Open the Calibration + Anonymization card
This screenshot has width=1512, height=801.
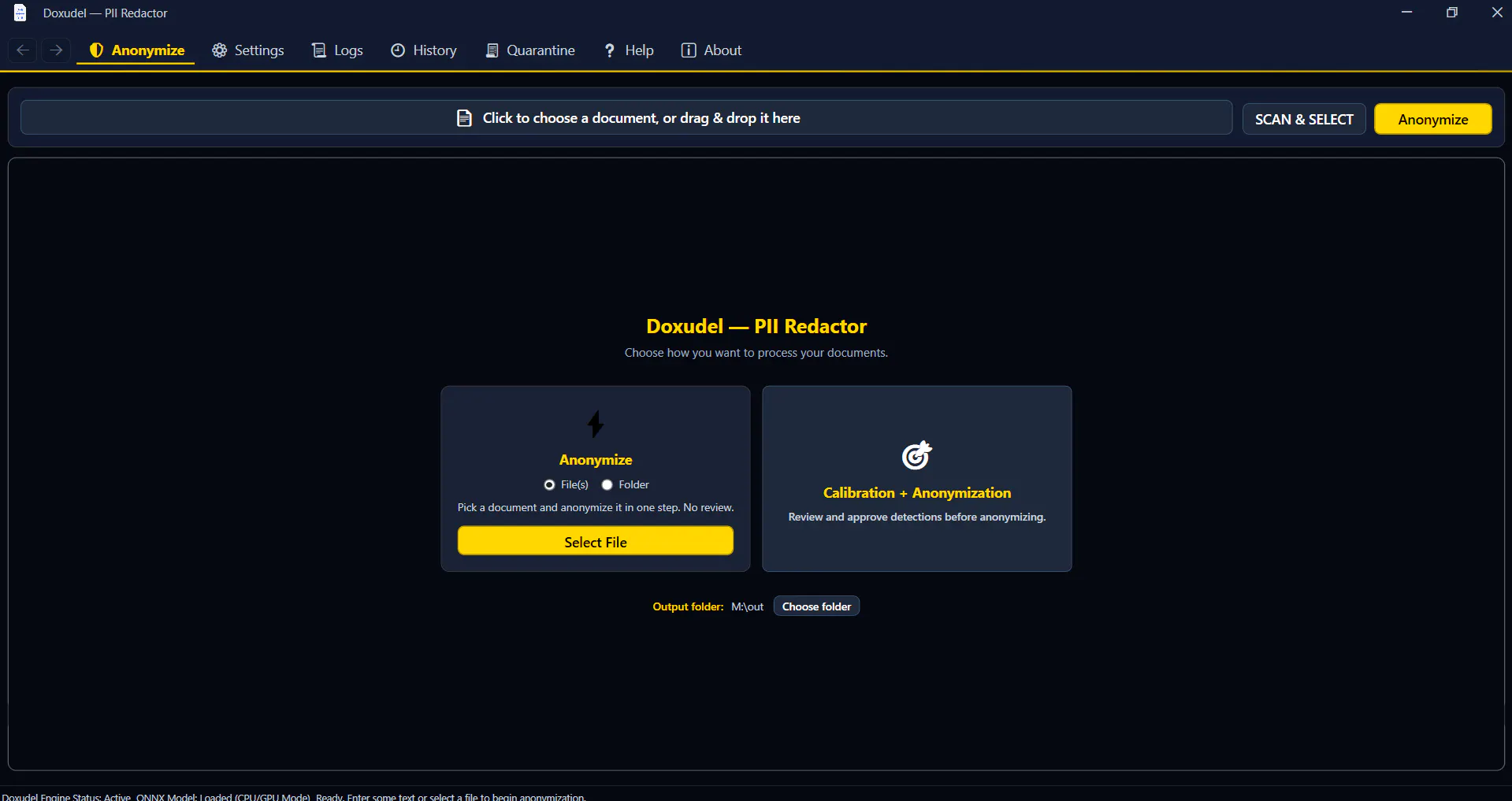point(917,479)
